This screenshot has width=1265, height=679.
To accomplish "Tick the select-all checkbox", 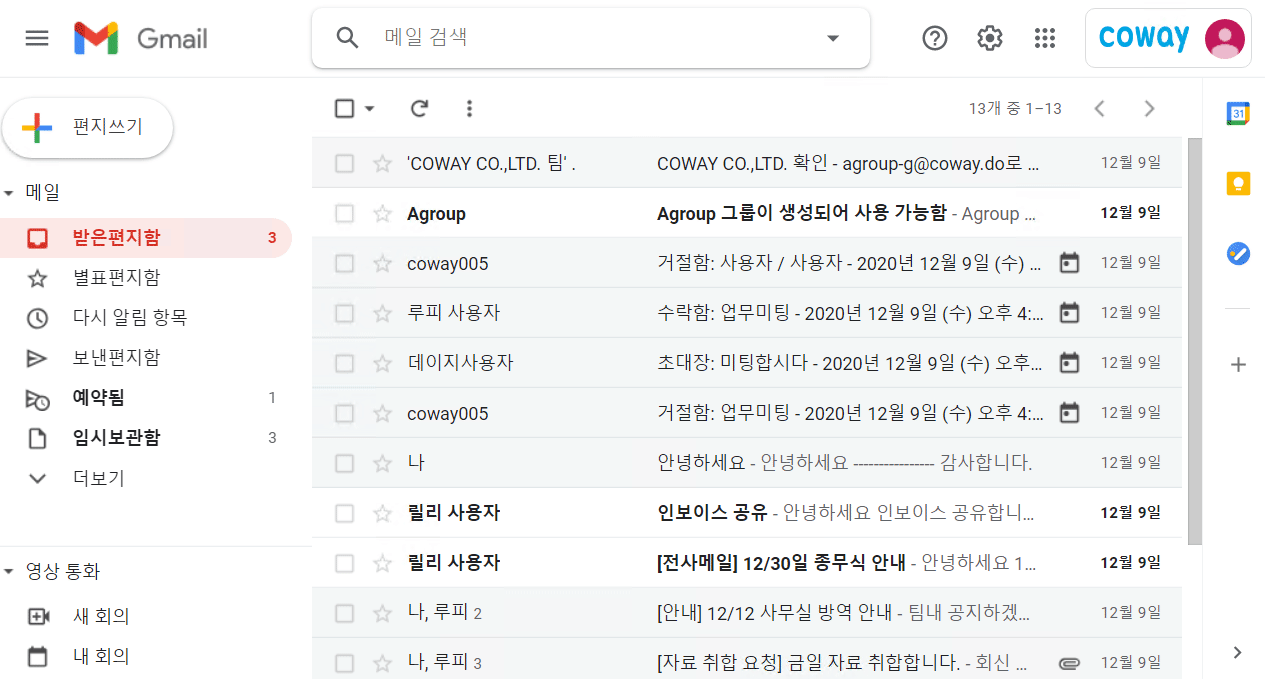I will (344, 108).
